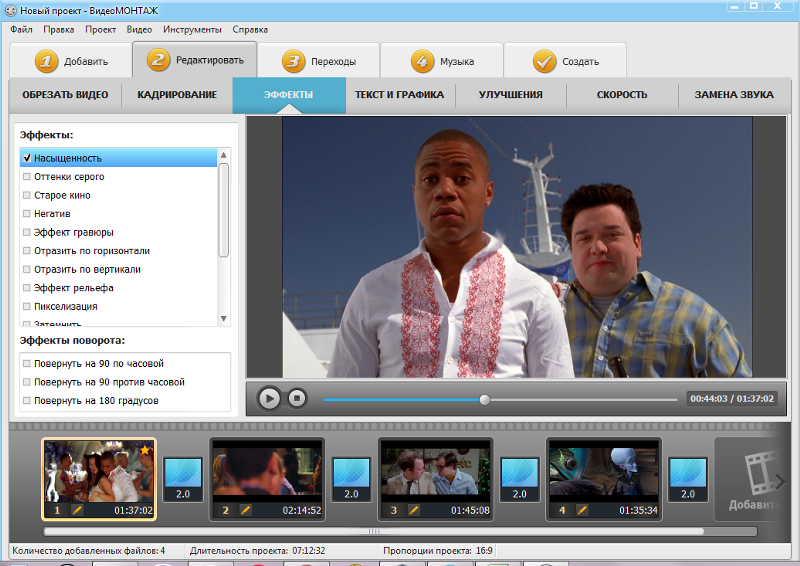Click the playback seek slider handle
800x566 pixels.
(485, 399)
